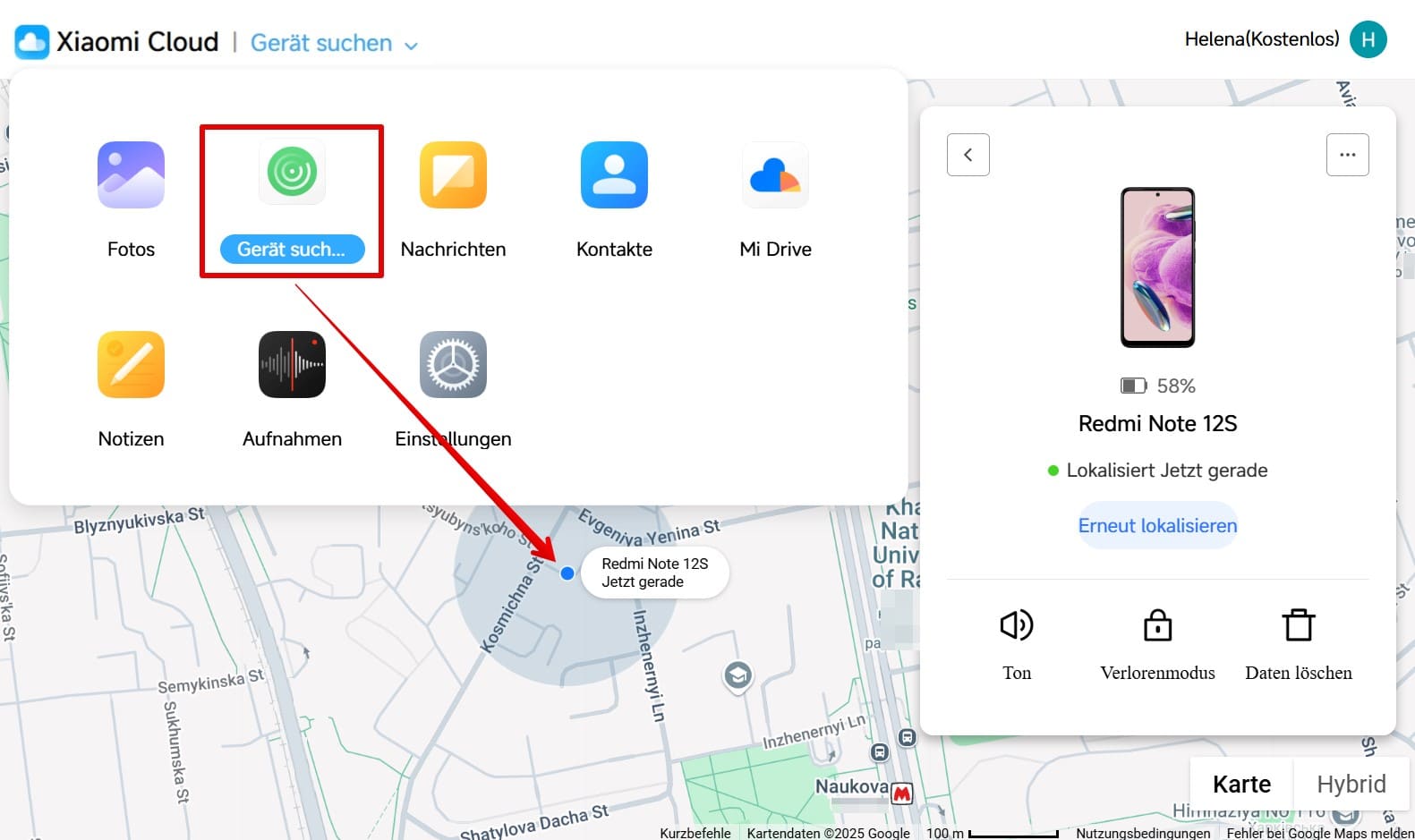Click the Xiaomi Cloud title text
The height and width of the screenshot is (840, 1415).
pyautogui.click(x=138, y=42)
